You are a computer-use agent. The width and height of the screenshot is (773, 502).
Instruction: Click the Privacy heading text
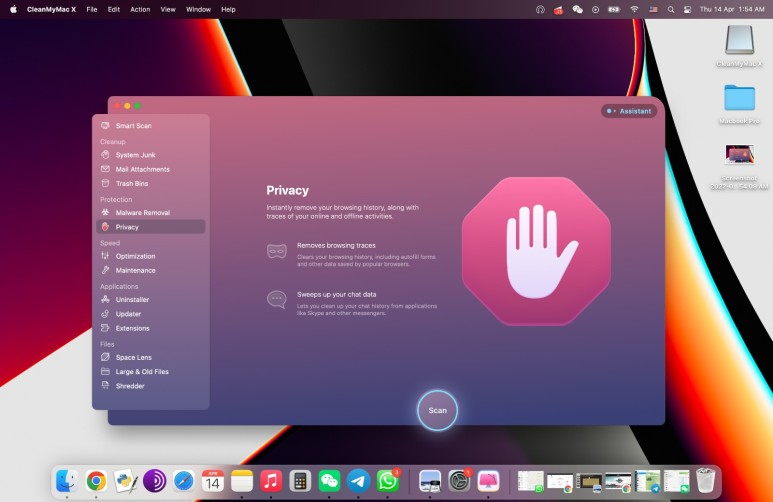tap(287, 190)
